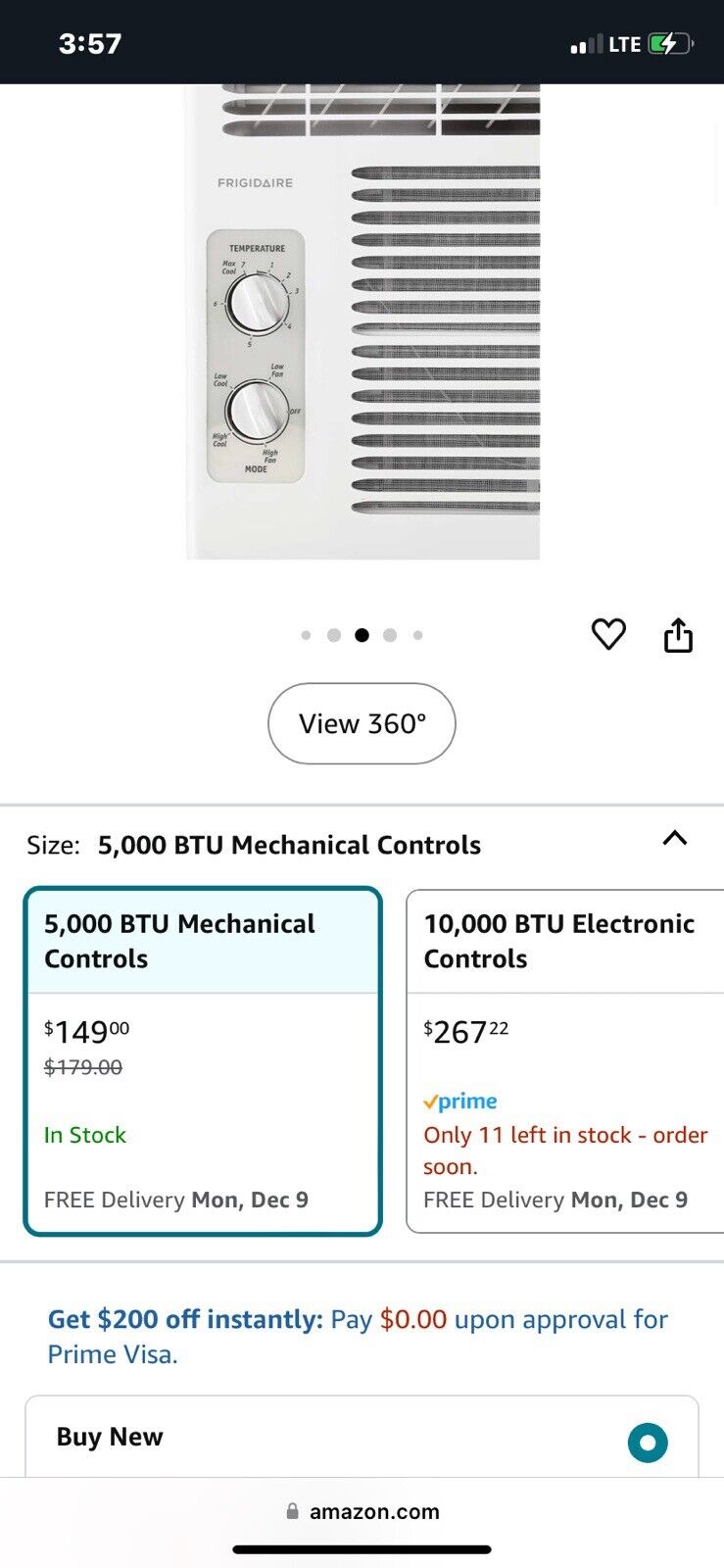
Task: Tap the 3:57 clock in status bar
Action: pyautogui.click(x=90, y=44)
